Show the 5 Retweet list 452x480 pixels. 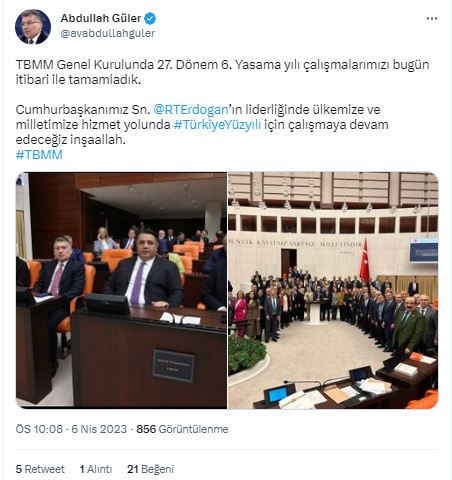(x=40, y=469)
